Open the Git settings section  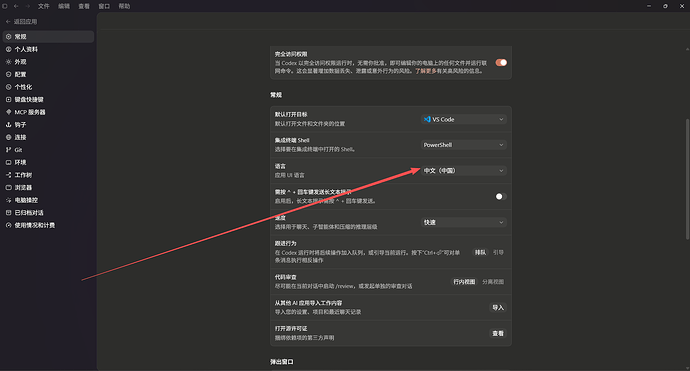tap(48, 150)
